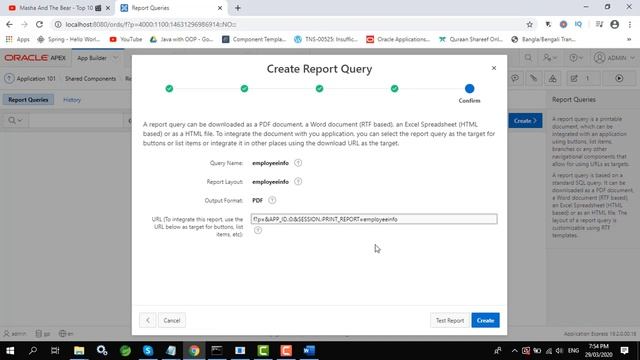Open the APEX header search icon

pos(528,58)
